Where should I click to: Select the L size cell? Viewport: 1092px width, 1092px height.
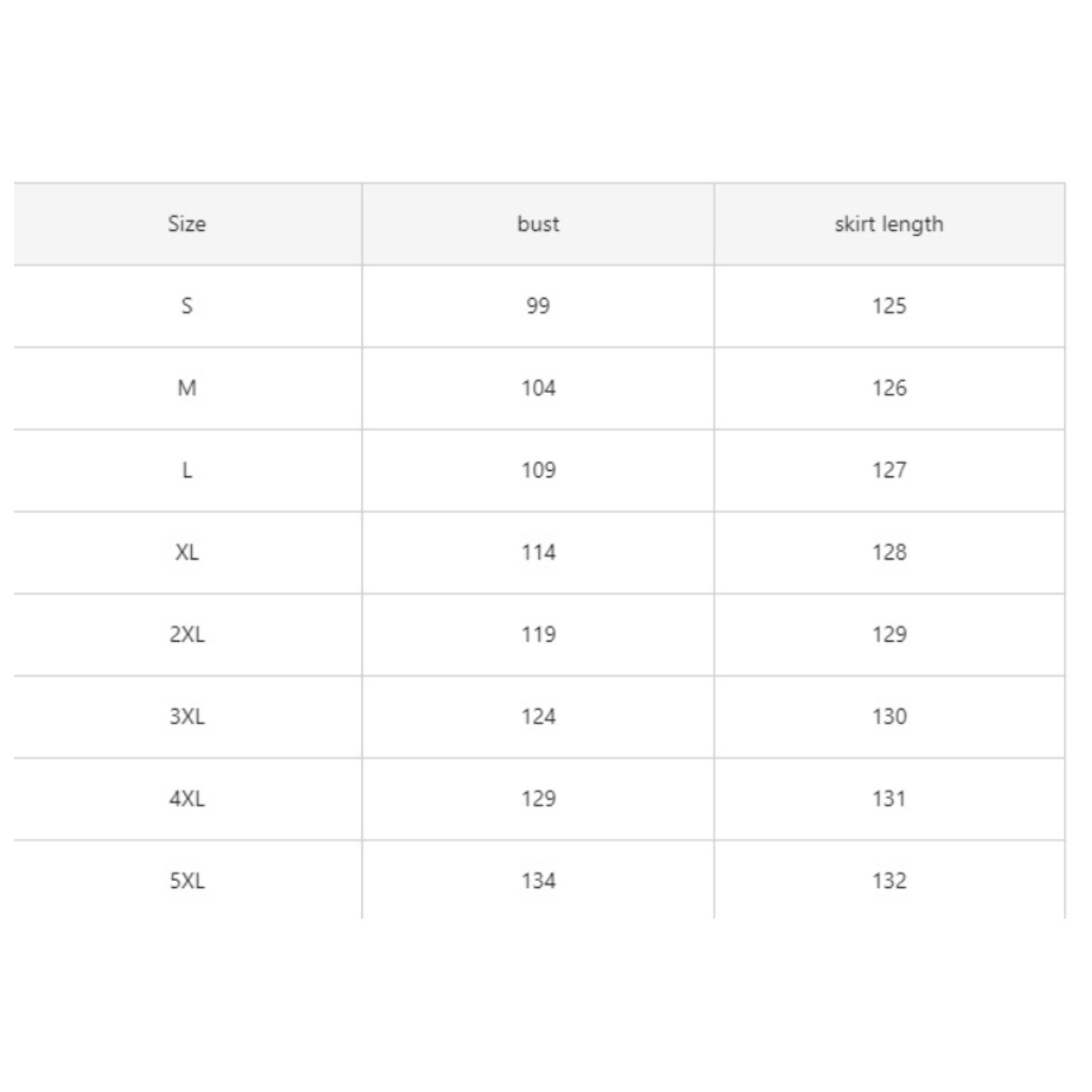click(187, 470)
